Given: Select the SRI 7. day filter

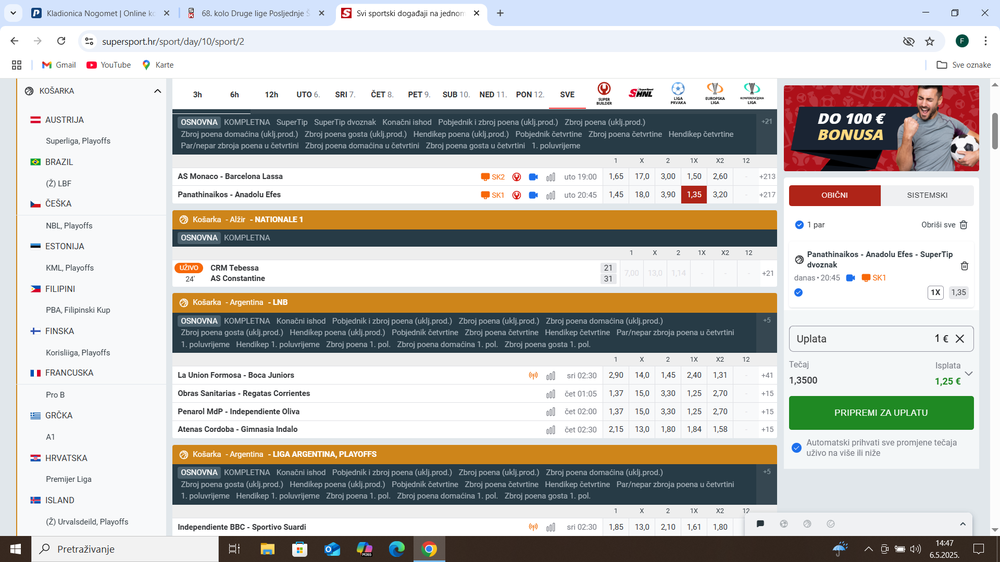Looking at the screenshot, I should [x=344, y=94].
